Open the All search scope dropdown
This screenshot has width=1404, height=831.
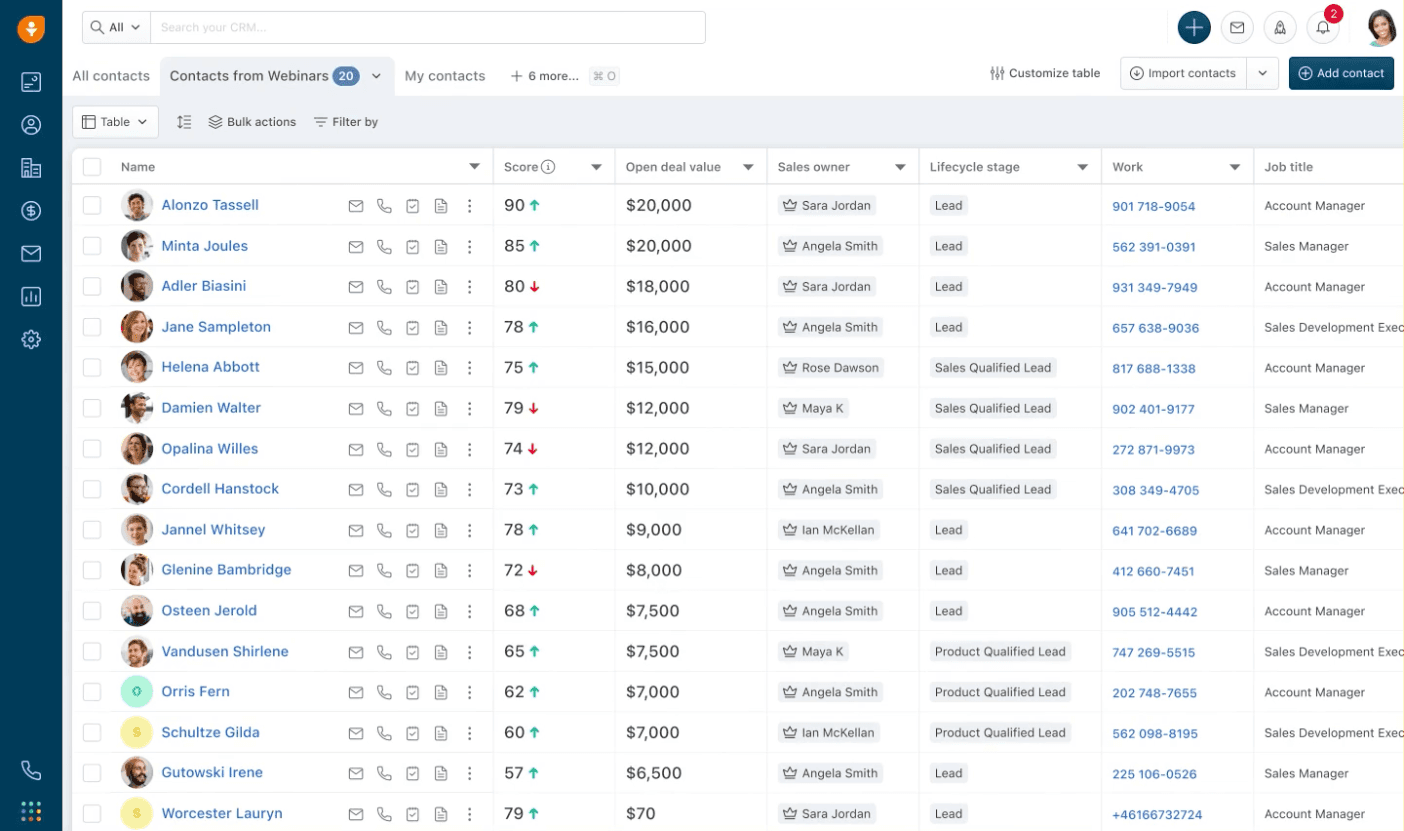[x=116, y=28]
